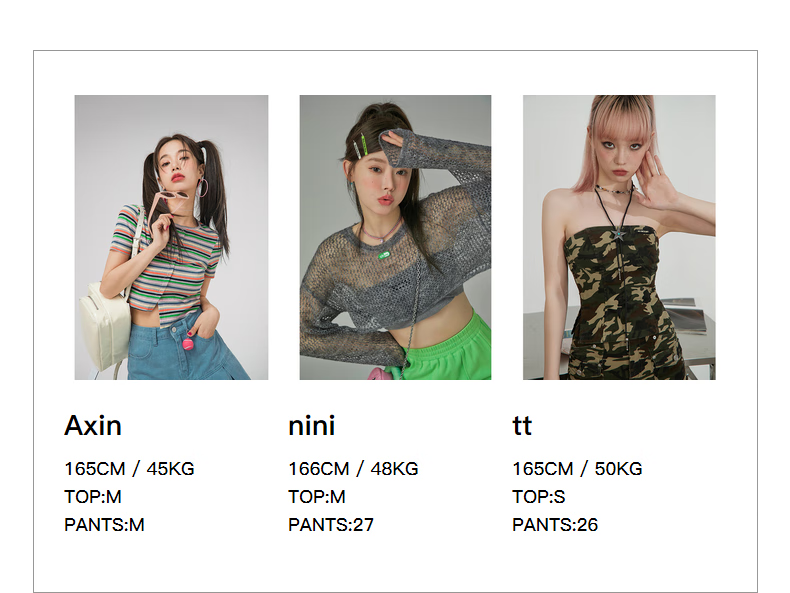The width and height of the screenshot is (790, 593).
Task: Select the Axin name heading
Action: point(93,426)
